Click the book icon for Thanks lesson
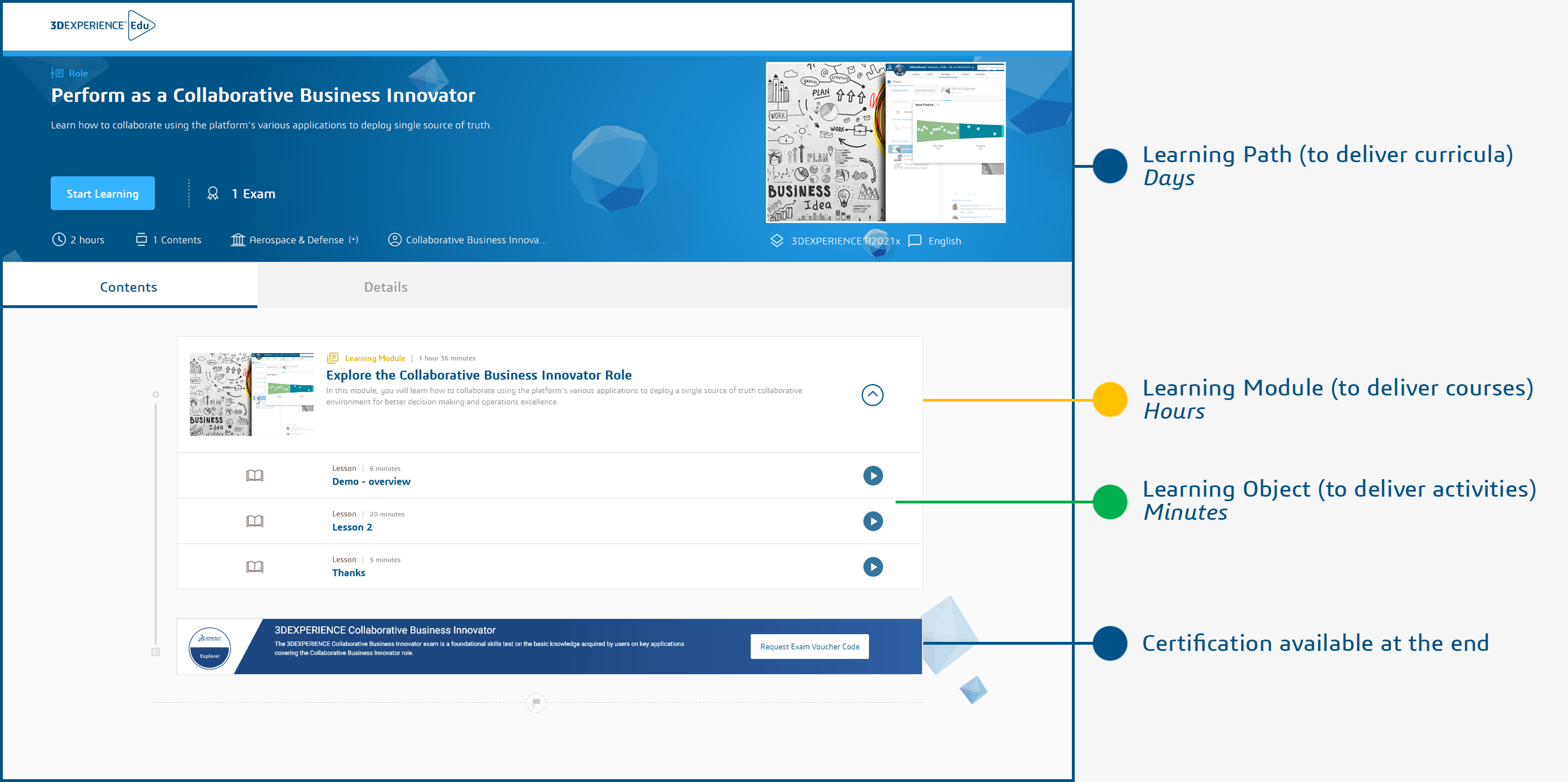Viewport: 1568px width, 782px height. pos(254,567)
